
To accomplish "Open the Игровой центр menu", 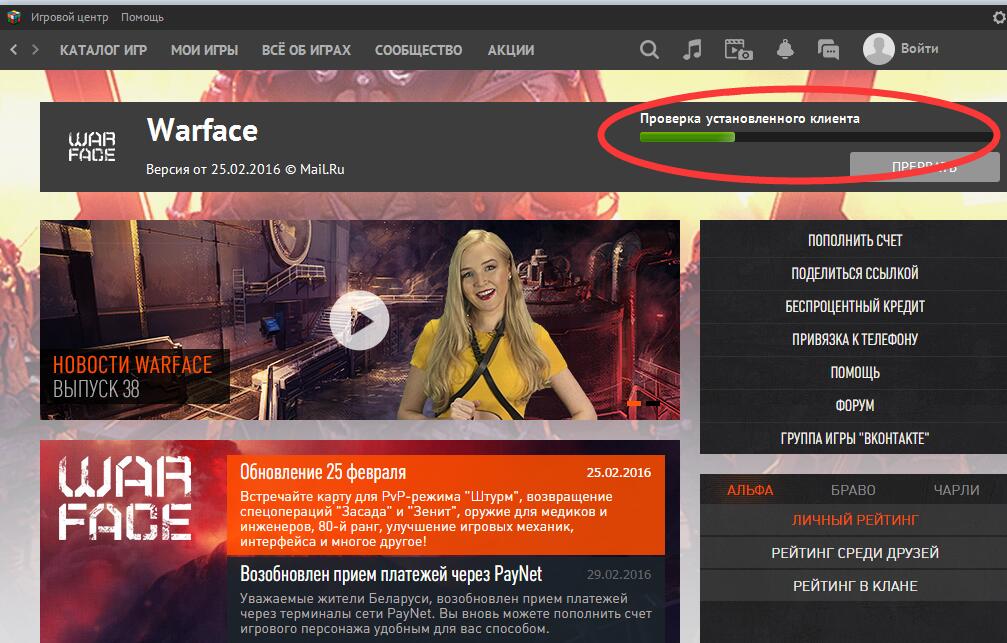I will click(x=70, y=17).
